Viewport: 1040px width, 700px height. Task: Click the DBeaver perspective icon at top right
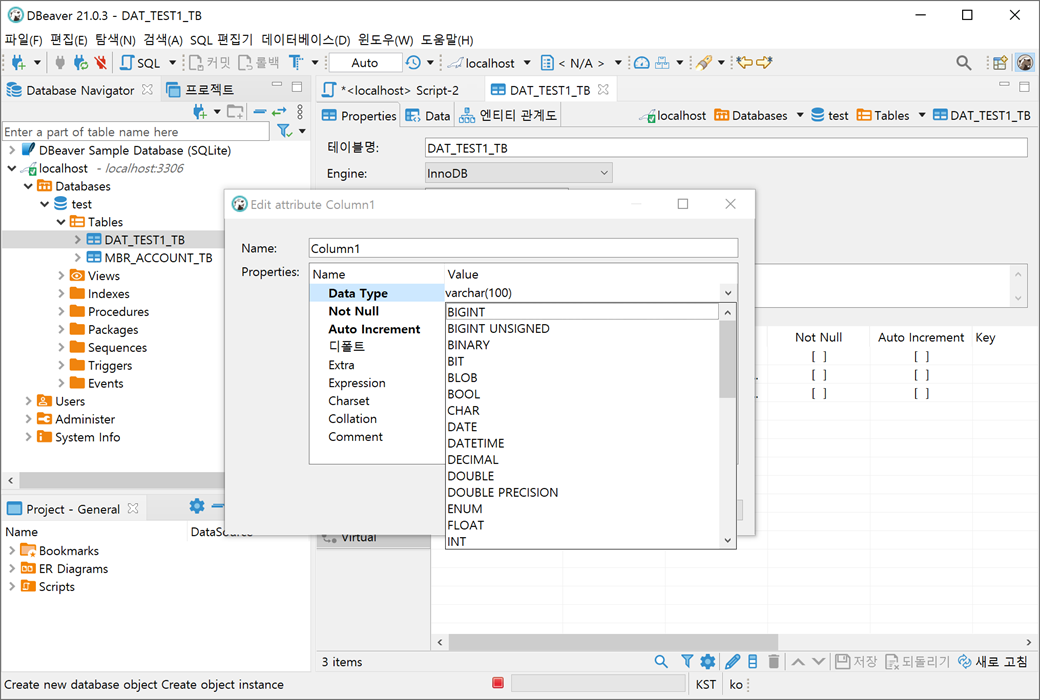click(x=1025, y=62)
